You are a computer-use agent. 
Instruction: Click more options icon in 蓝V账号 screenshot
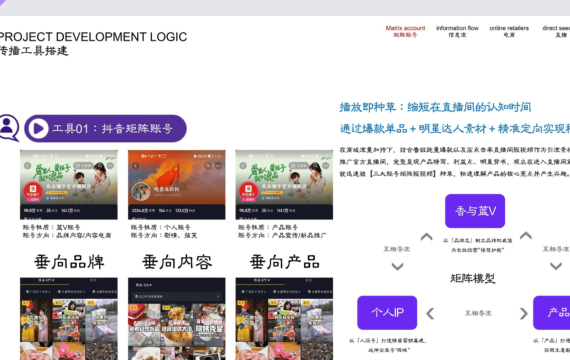110,166
